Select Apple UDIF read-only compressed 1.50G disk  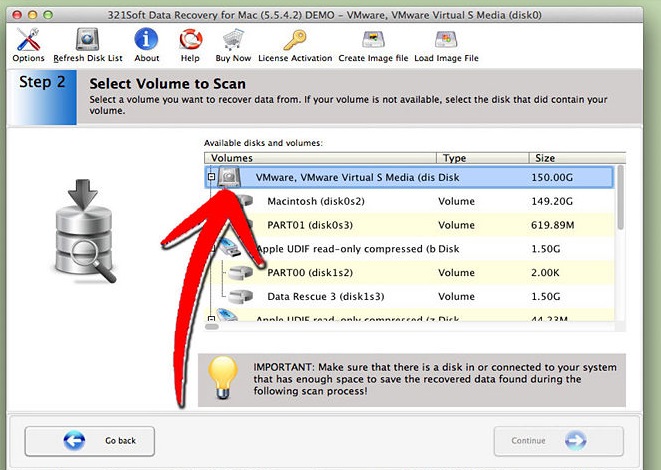(x=409, y=249)
